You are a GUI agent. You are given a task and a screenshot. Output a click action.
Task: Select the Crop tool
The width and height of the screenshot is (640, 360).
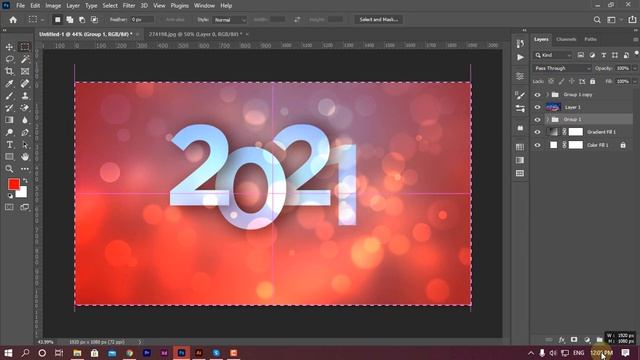(x=9, y=71)
